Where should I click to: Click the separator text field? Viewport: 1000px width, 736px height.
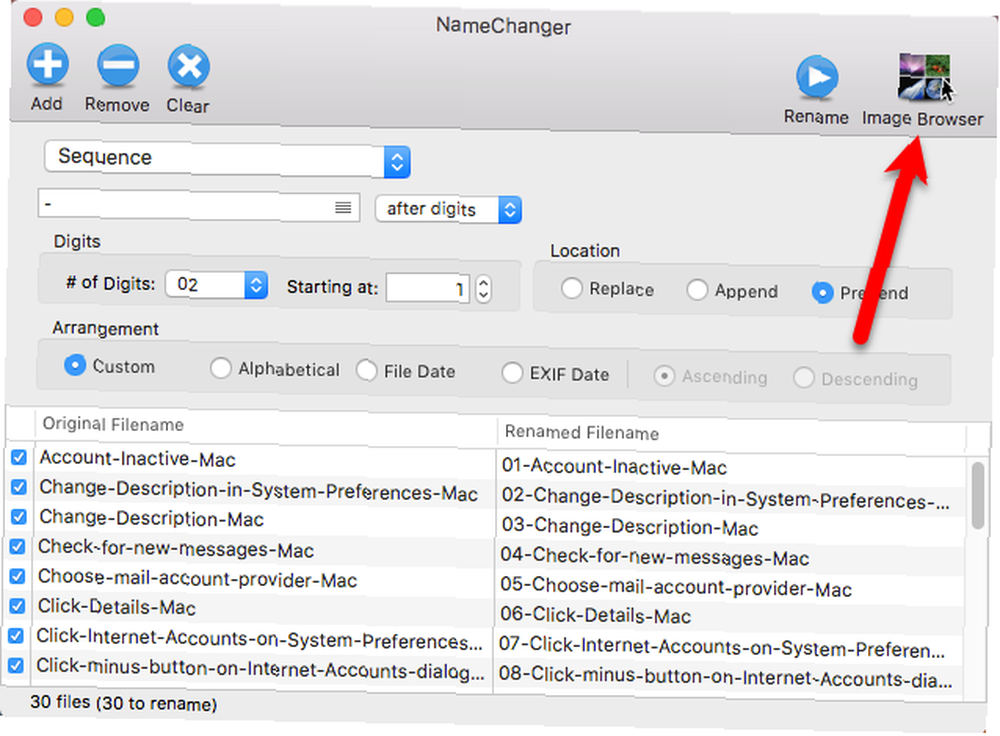pos(198,207)
